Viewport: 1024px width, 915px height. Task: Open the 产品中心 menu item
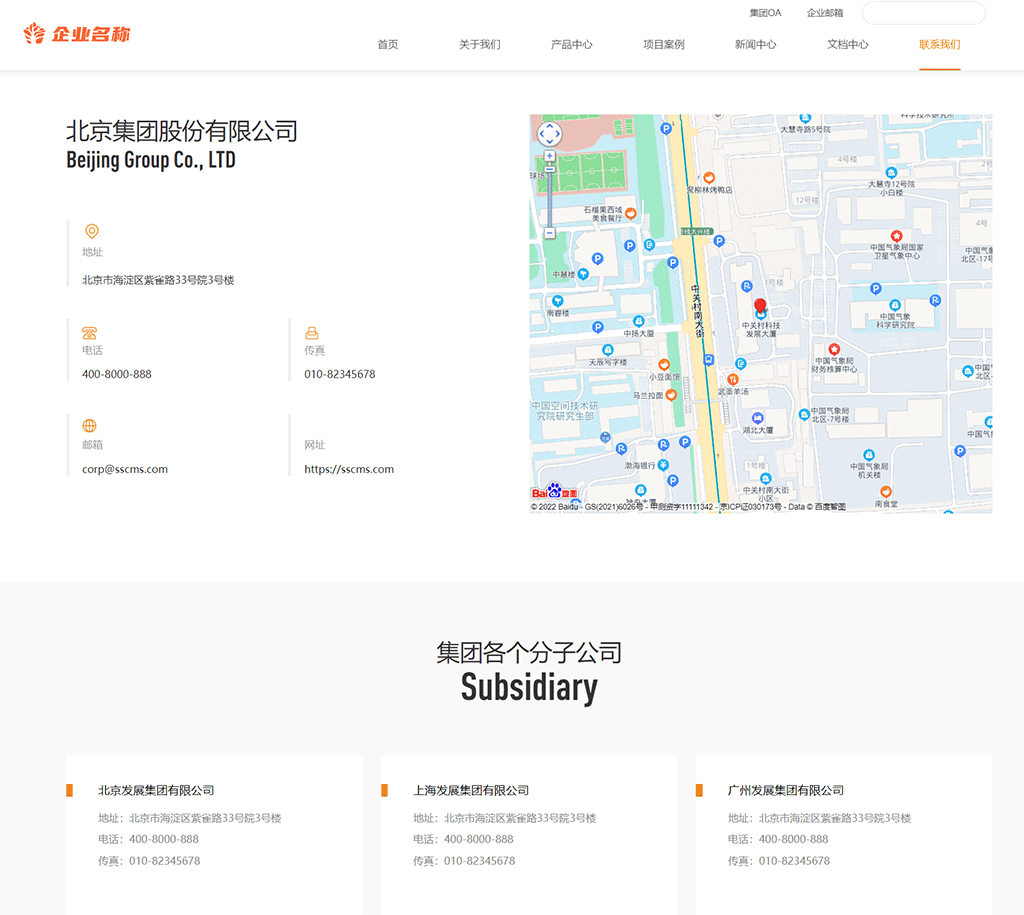pos(572,45)
